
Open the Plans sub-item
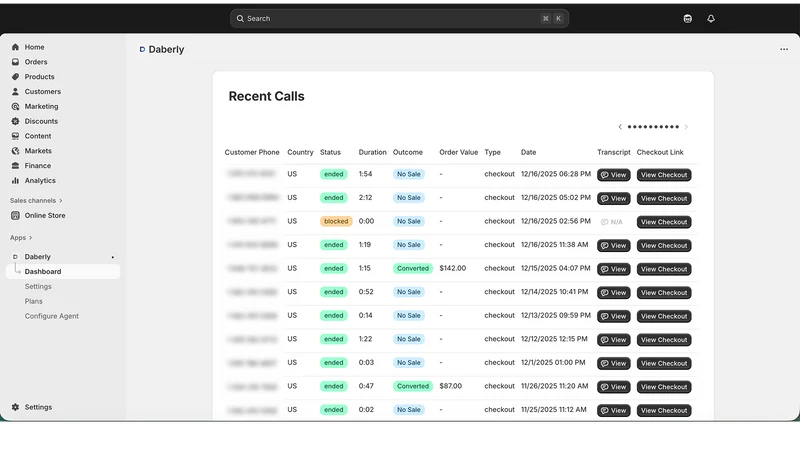pos(33,301)
